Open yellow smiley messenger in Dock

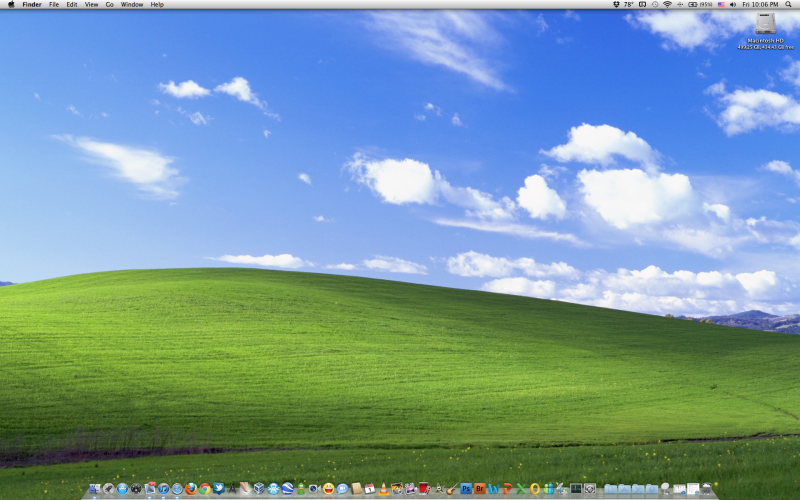click(329, 488)
